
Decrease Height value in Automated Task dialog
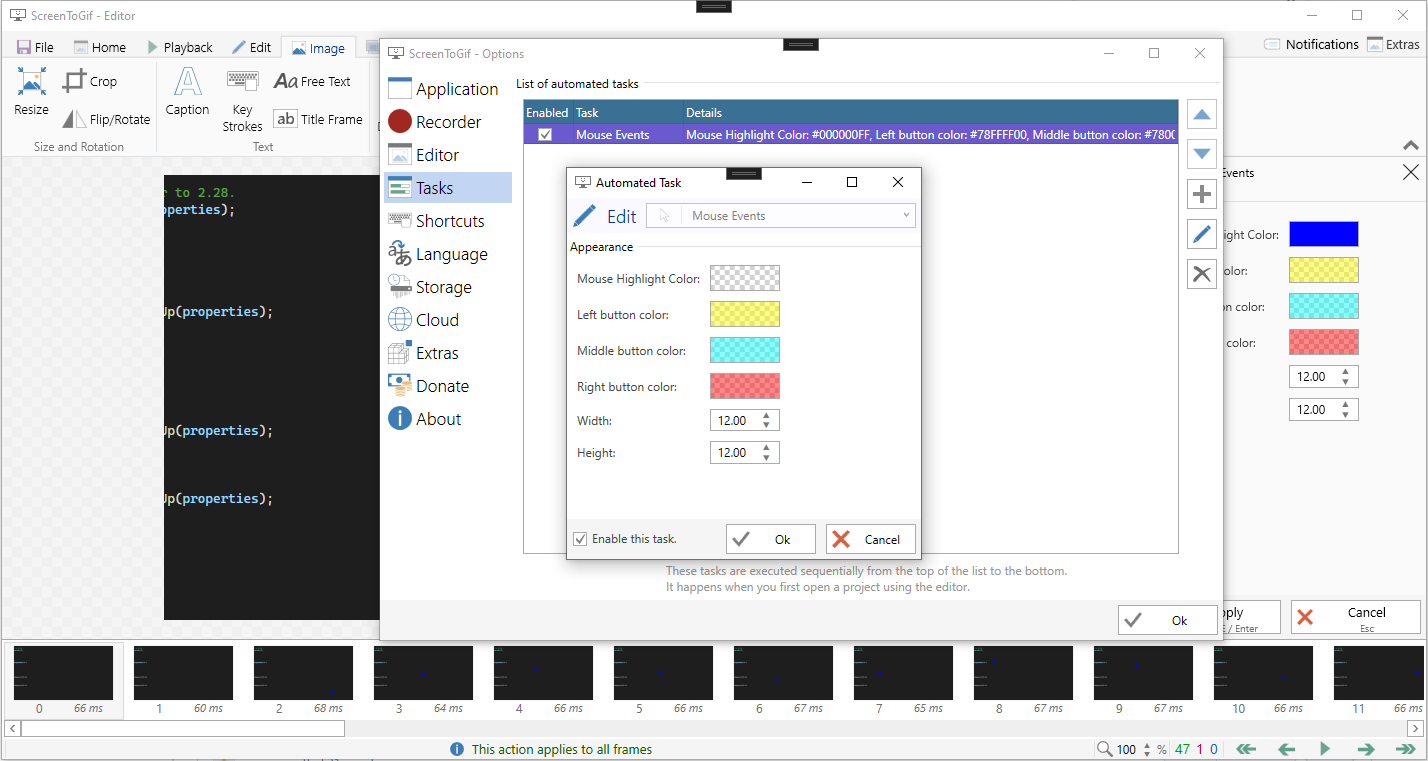click(766, 458)
